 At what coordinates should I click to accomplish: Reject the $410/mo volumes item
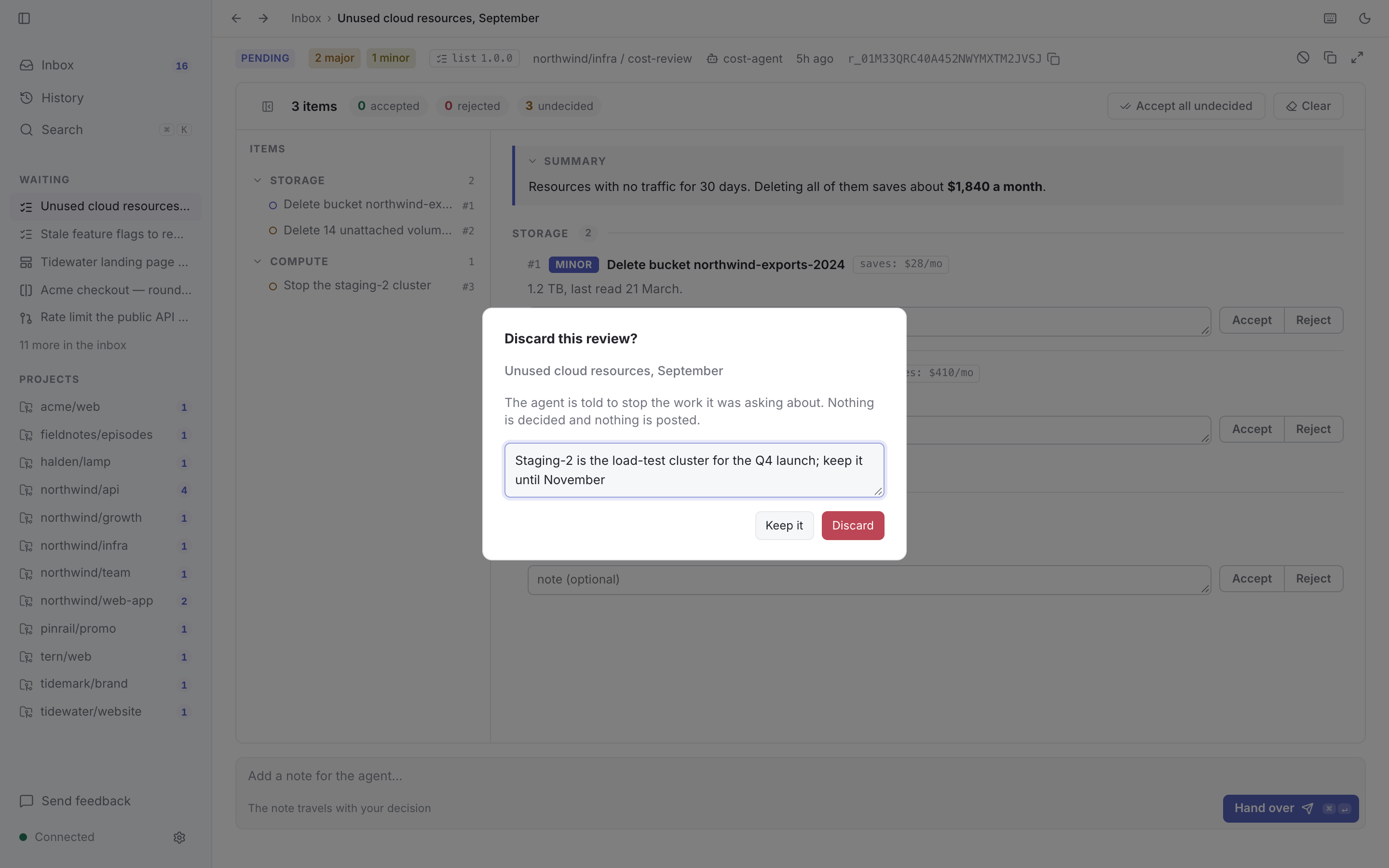click(x=1313, y=429)
